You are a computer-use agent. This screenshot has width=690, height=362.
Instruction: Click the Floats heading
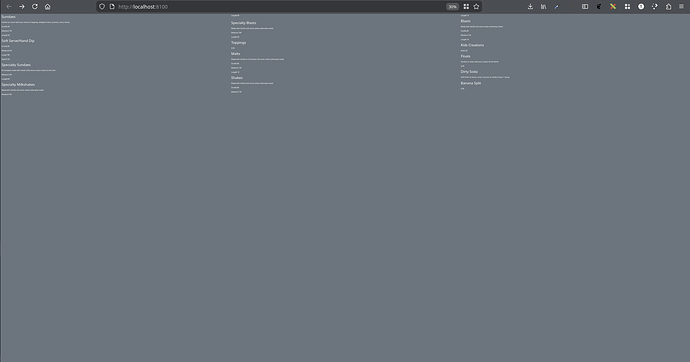click(x=466, y=56)
